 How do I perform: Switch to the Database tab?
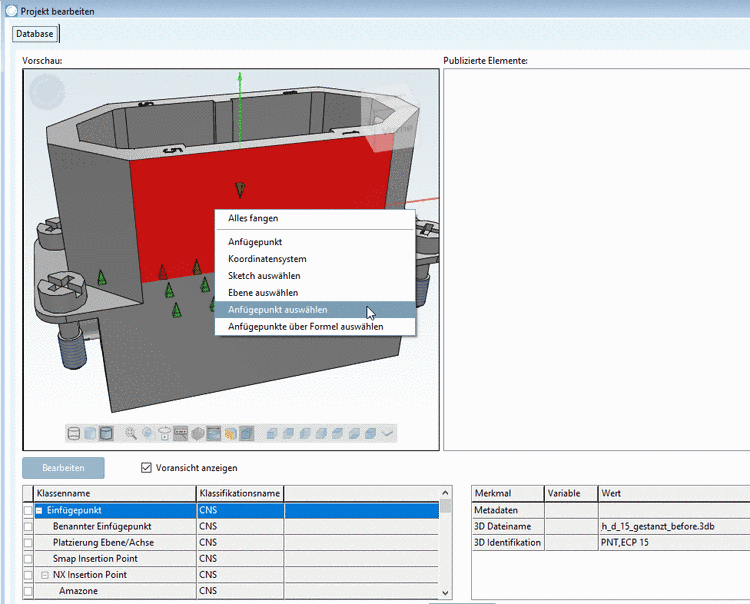coord(35,34)
